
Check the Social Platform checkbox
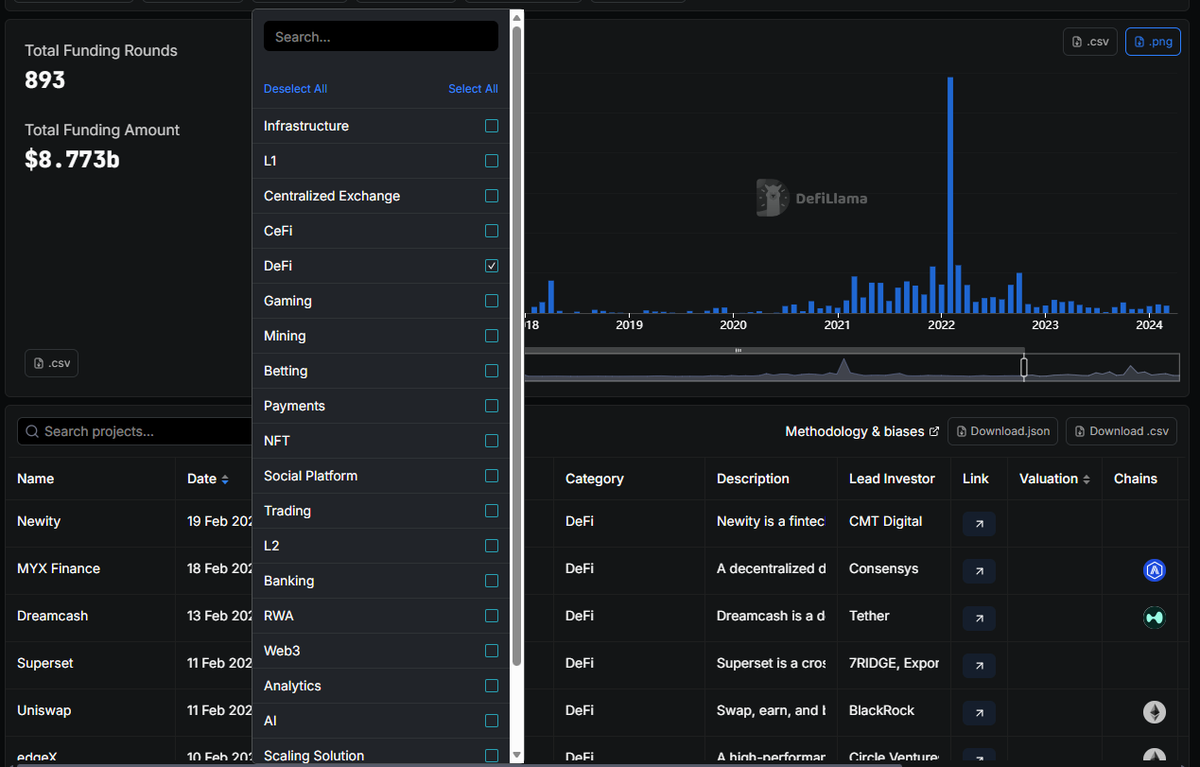pyautogui.click(x=491, y=476)
